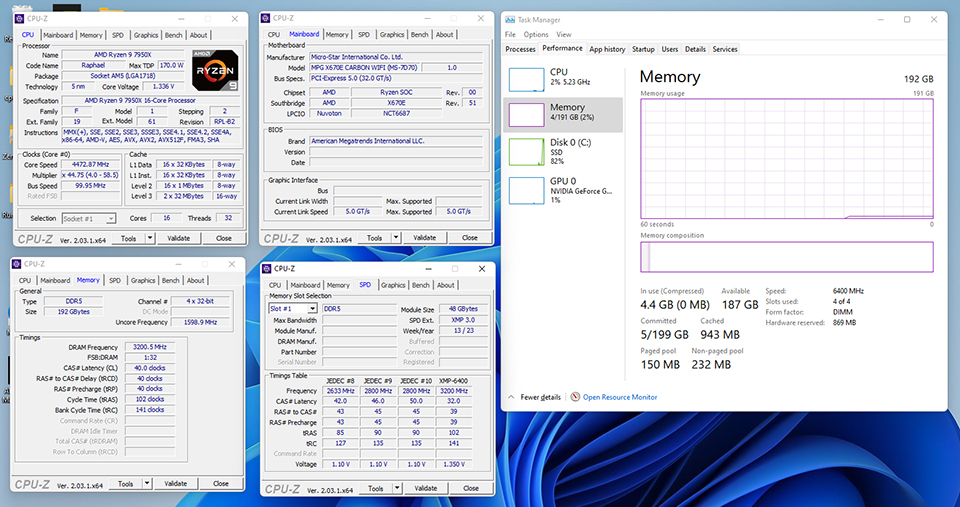Viewport: 960px width, 507px height.
Task: Open the Slot #1 memory slot dropdown
Action: pos(312,309)
